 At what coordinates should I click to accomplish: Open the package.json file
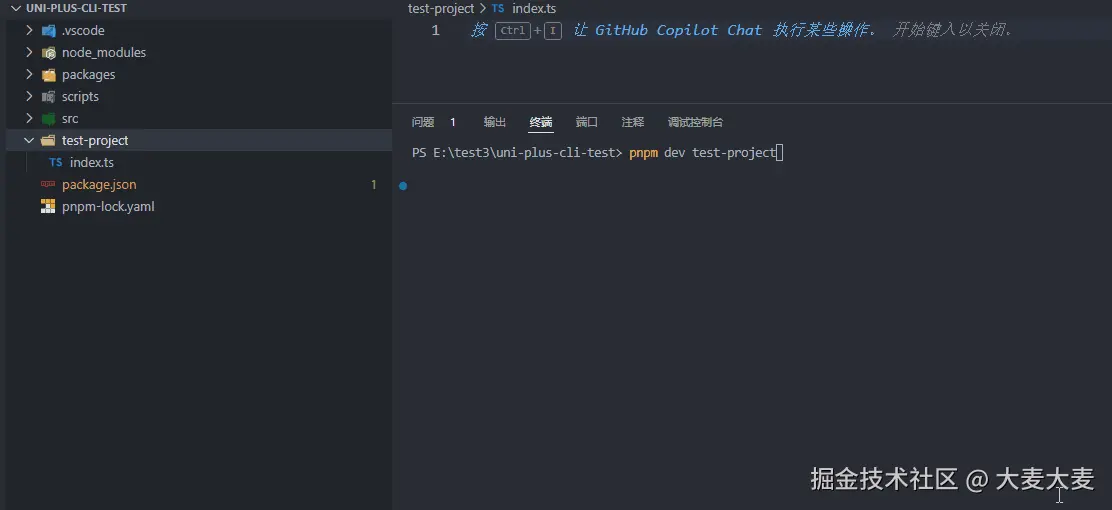pos(99,184)
